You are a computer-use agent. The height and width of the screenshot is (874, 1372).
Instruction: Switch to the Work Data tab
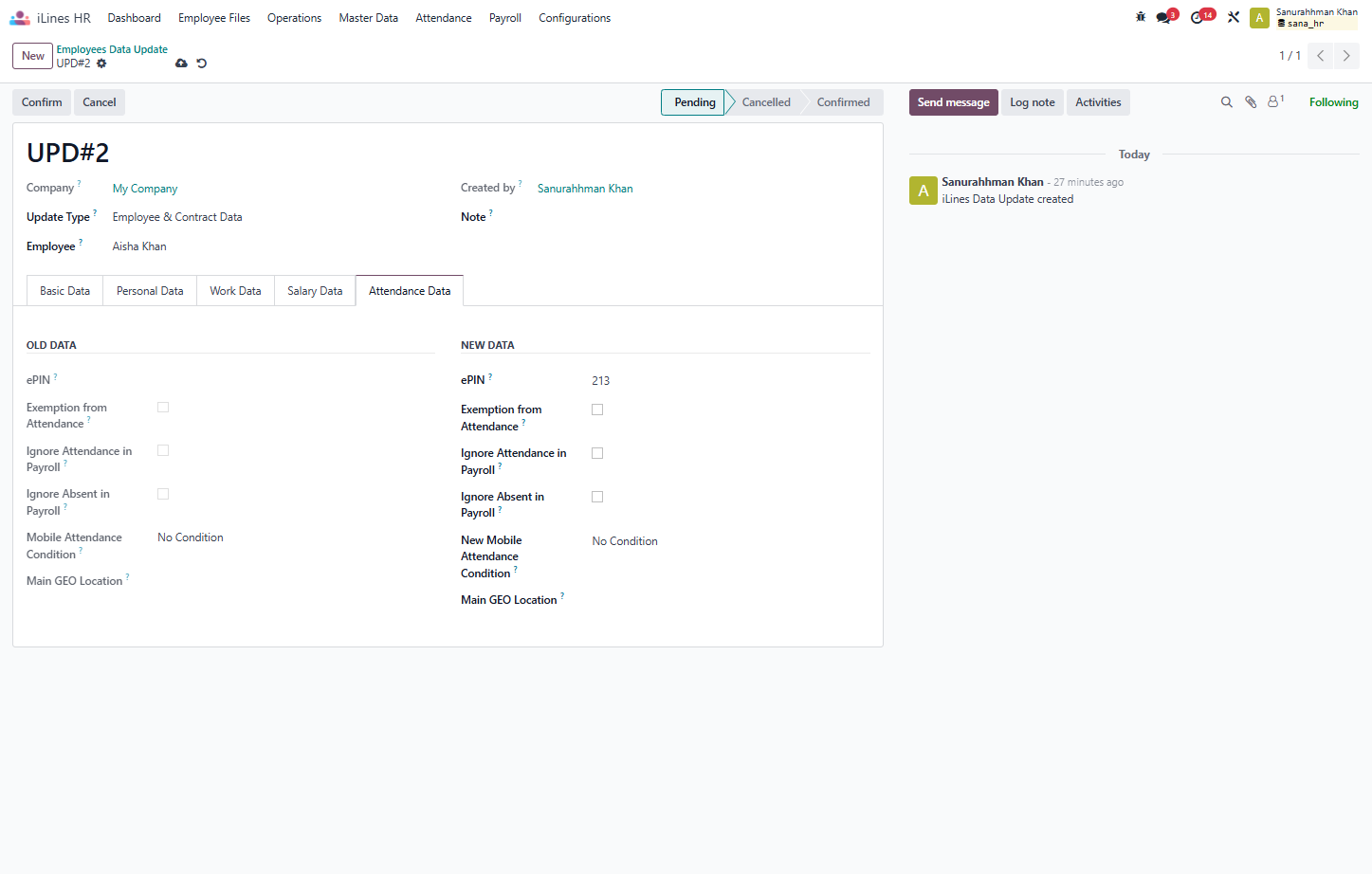tap(235, 291)
